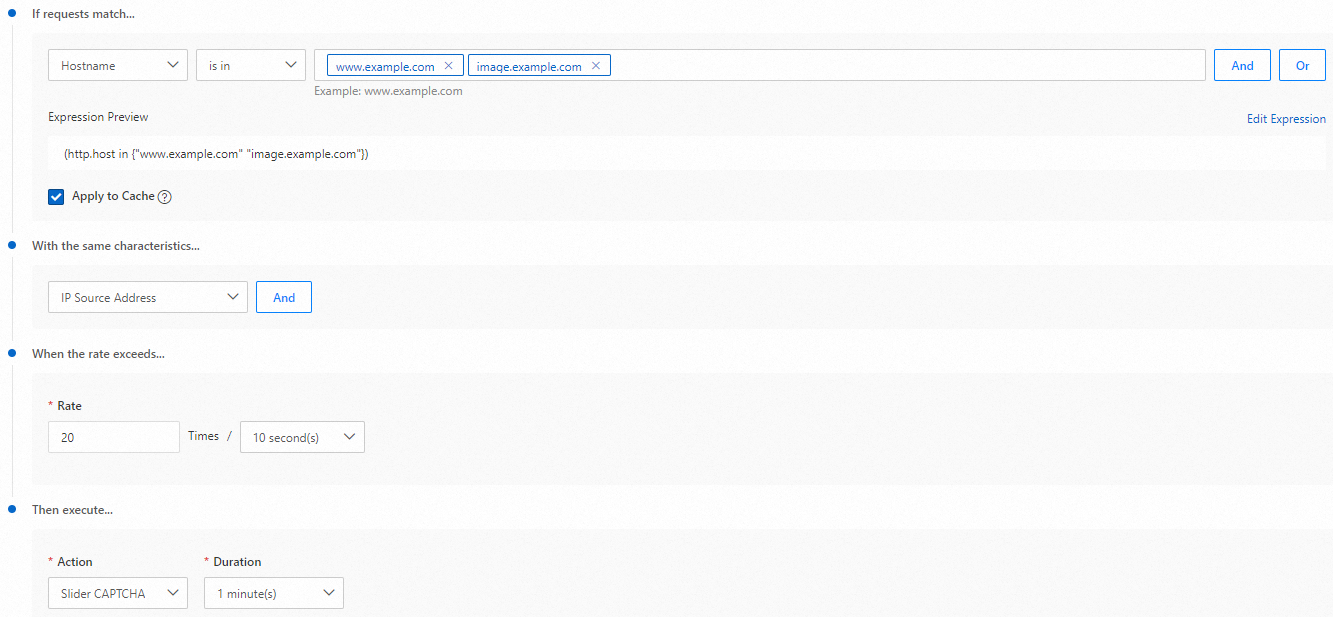Uncheck the Apply to Cache checkbox
Viewport: 1333px width, 617px height.
pyautogui.click(x=56, y=197)
